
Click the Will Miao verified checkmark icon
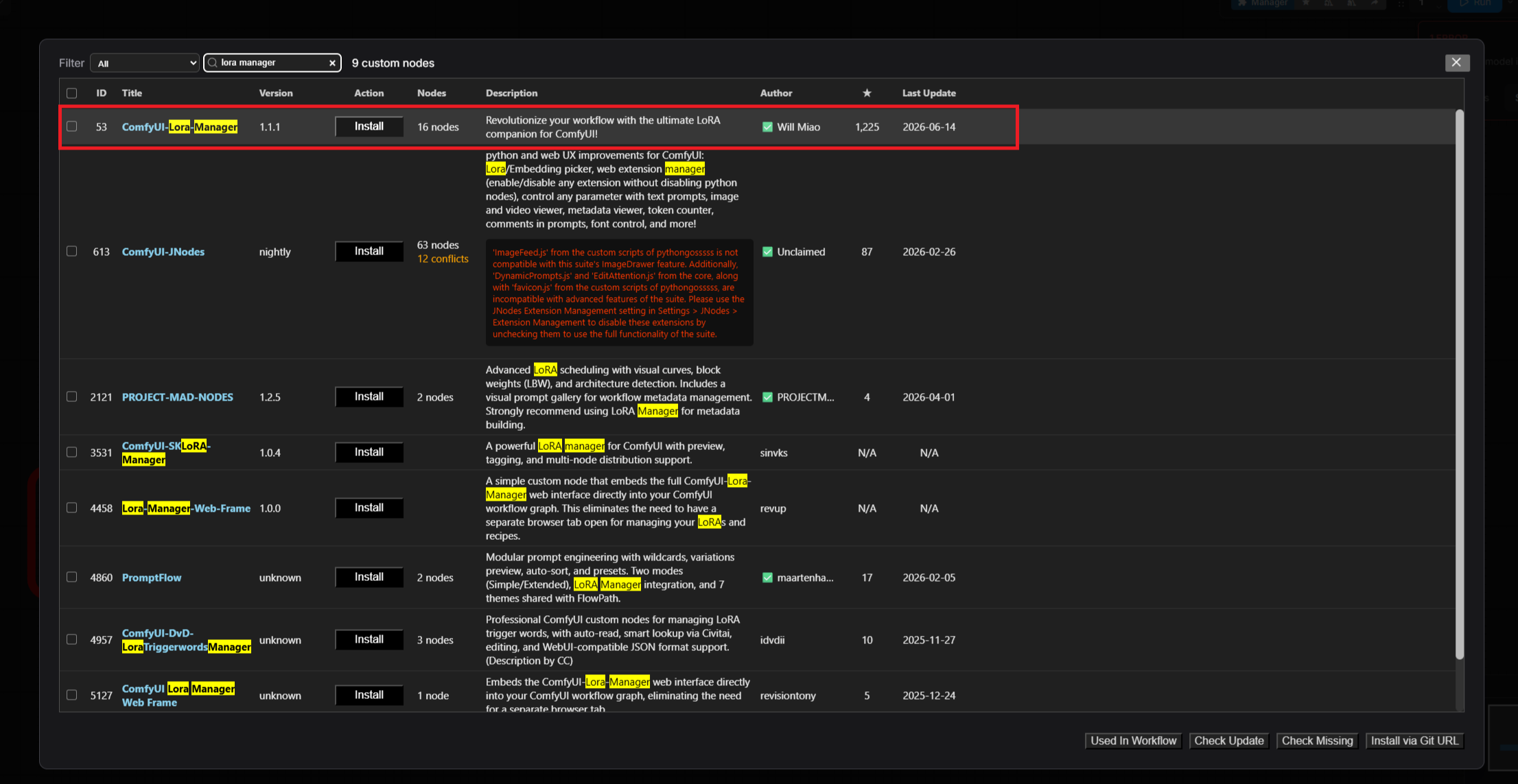coord(767,127)
